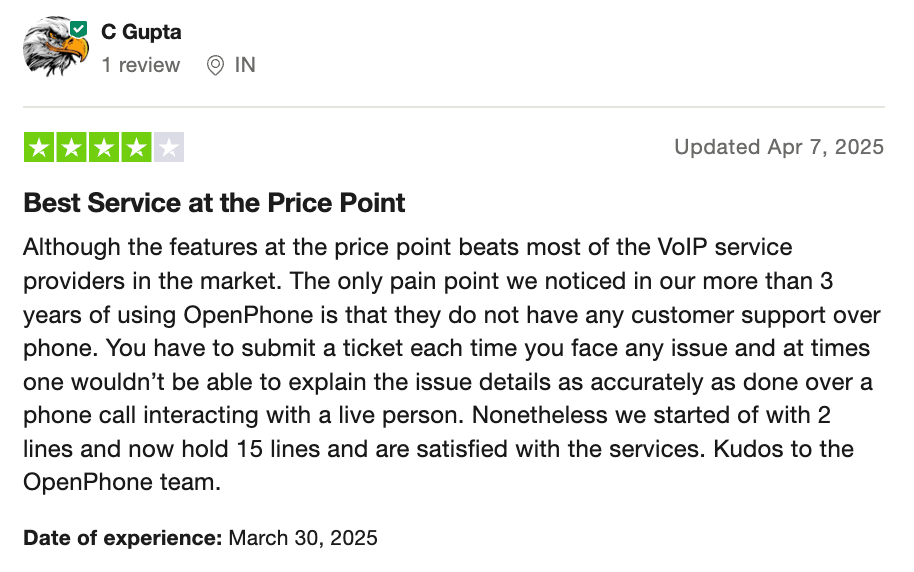Click the "March 30, 2025" experience date
This screenshot has width=914, height=572.
point(303,538)
